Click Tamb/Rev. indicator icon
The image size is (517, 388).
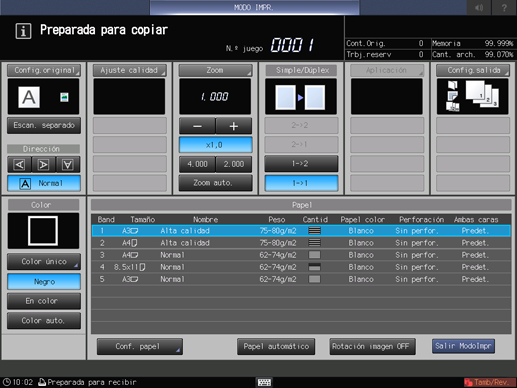pyautogui.click(x=489, y=382)
